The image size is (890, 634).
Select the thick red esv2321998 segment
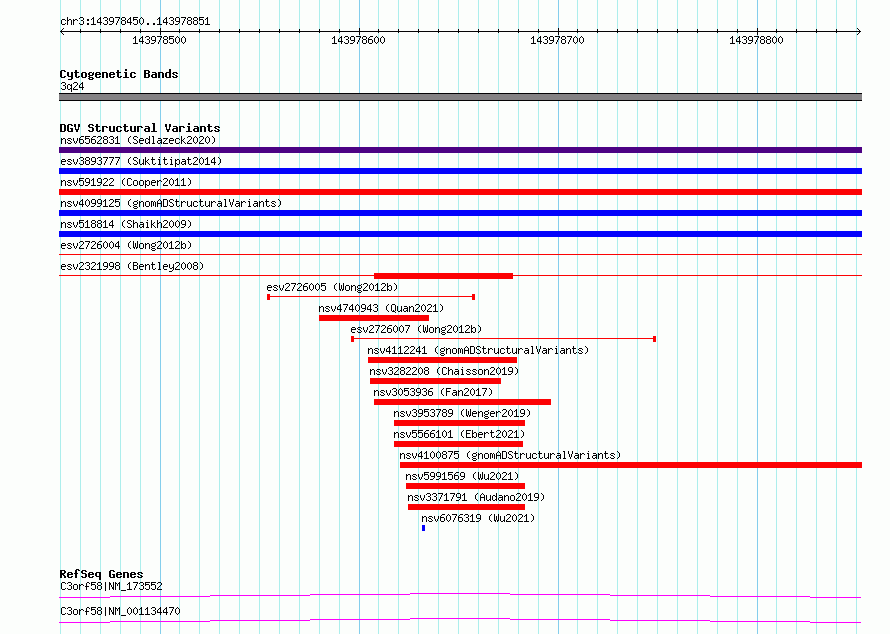443,276
